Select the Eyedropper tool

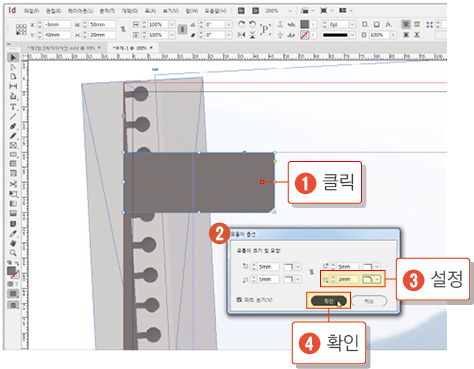click(x=13, y=233)
